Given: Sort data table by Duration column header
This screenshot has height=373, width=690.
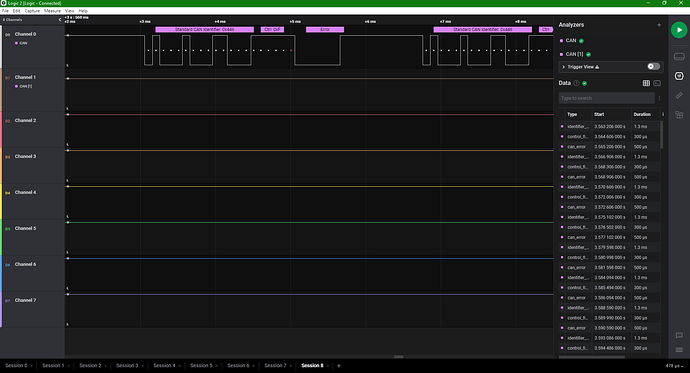Looking at the screenshot, I should pyautogui.click(x=642, y=114).
